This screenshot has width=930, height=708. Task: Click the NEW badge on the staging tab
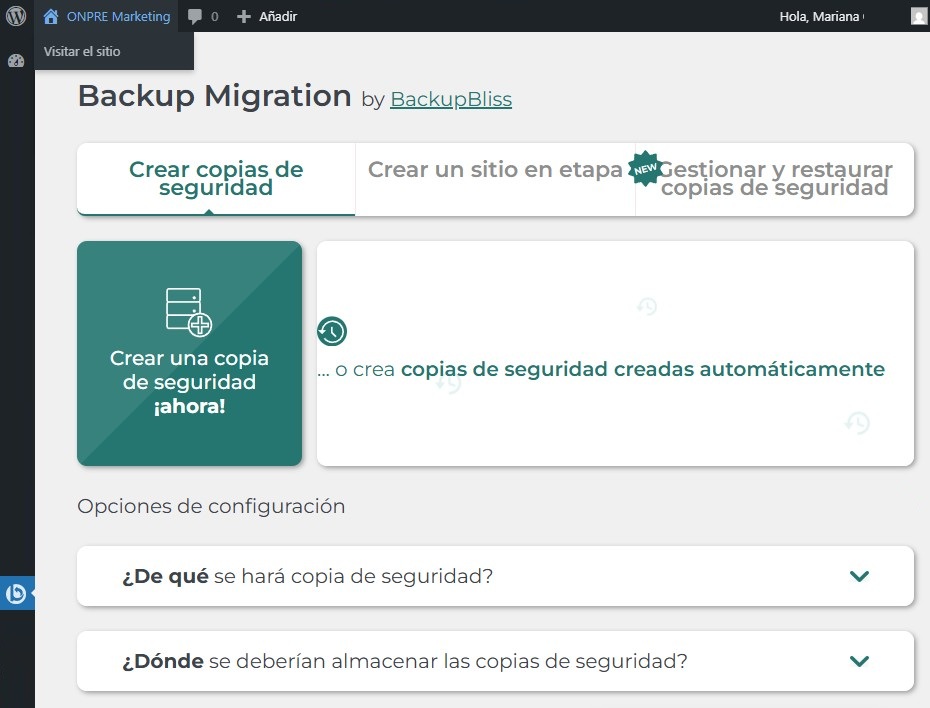(x=645, y=169)
